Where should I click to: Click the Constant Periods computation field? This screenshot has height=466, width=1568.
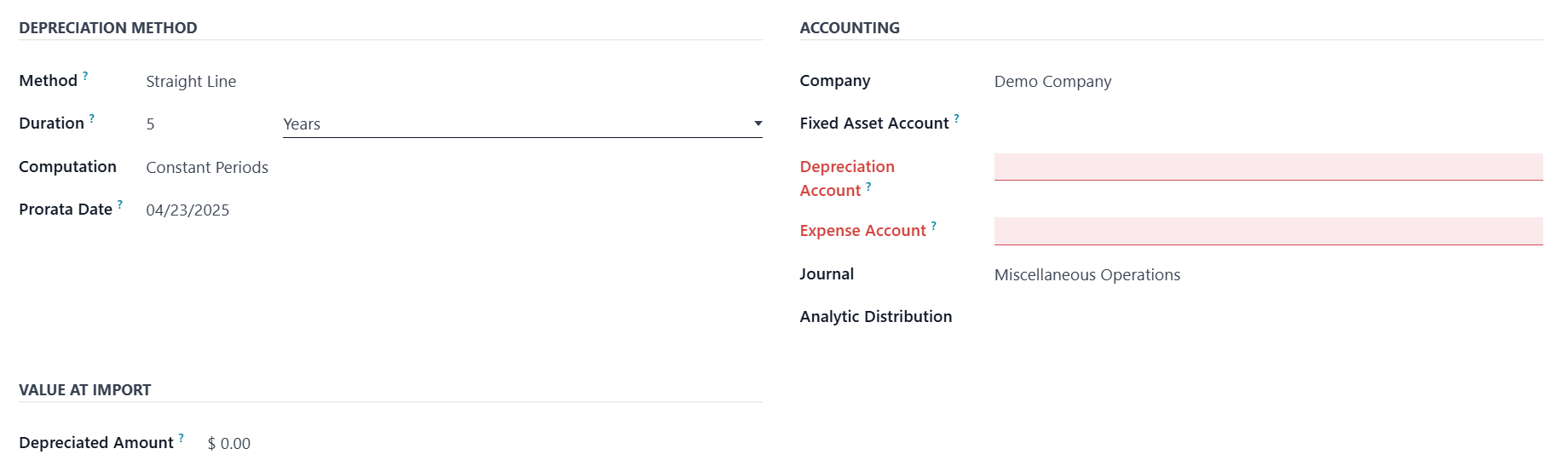207,168
